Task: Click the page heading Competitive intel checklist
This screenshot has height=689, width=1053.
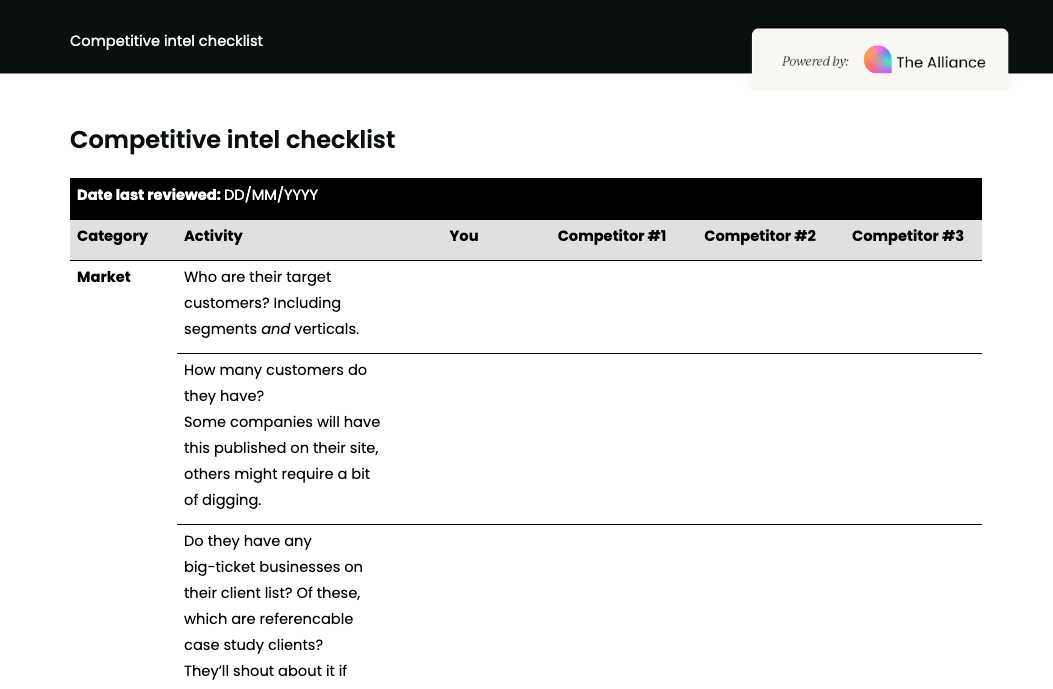Action: click(x=232, y=140)
